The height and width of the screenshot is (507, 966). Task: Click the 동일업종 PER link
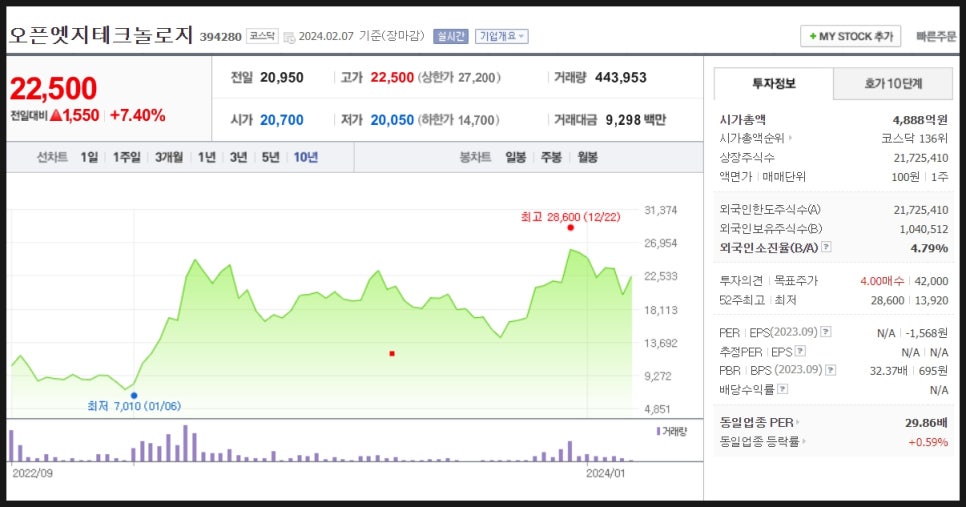(x=757, y=423)
